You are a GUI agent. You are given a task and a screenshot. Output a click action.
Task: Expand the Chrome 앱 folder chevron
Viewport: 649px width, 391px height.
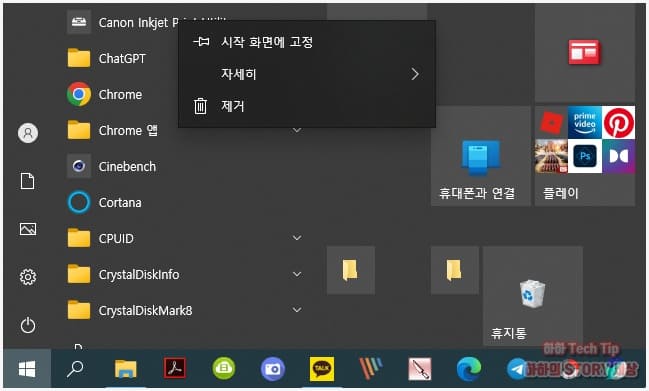[297, 130]
